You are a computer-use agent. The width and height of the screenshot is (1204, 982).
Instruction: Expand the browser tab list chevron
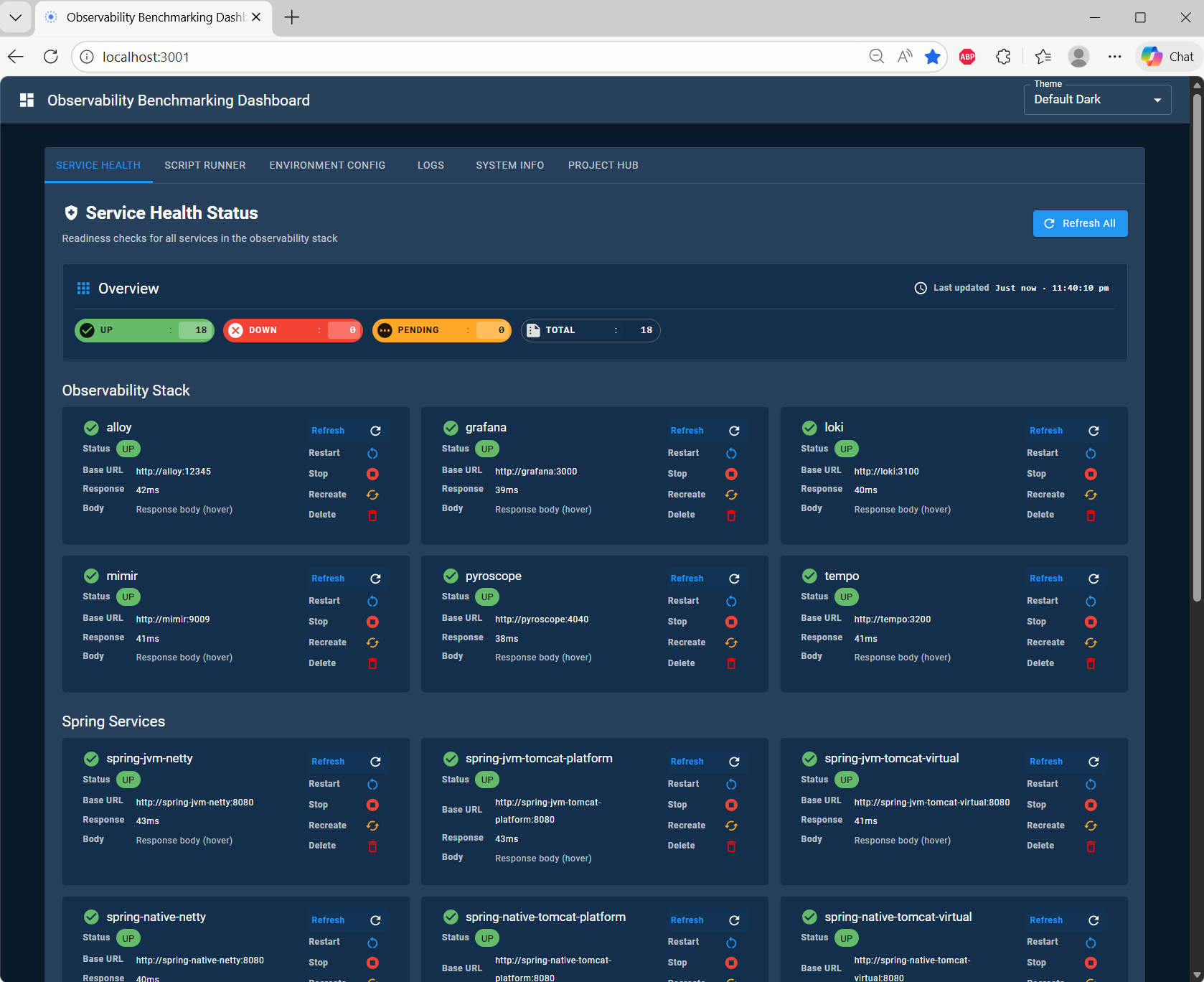click(16, 17)
